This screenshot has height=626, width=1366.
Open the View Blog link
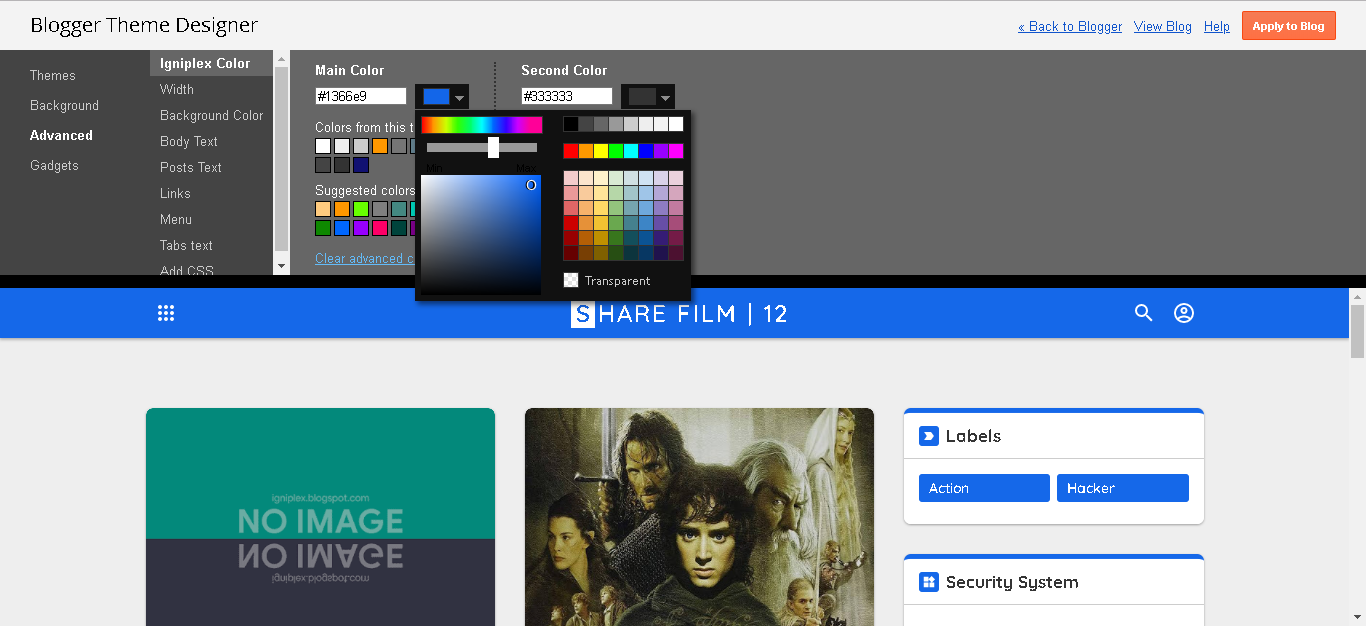[x=1163, y=27]
